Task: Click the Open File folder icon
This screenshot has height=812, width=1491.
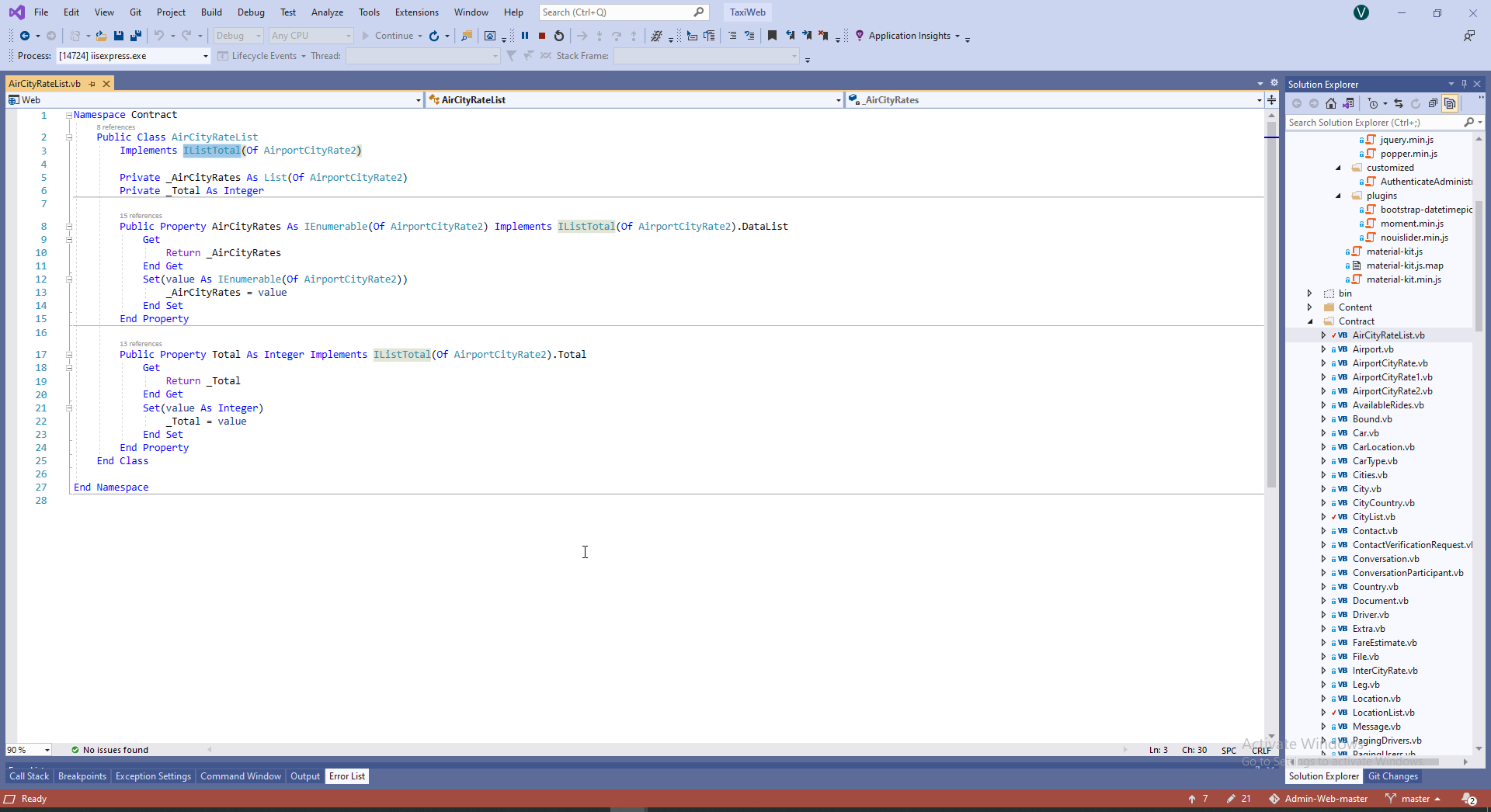Action: pos(101,36)
